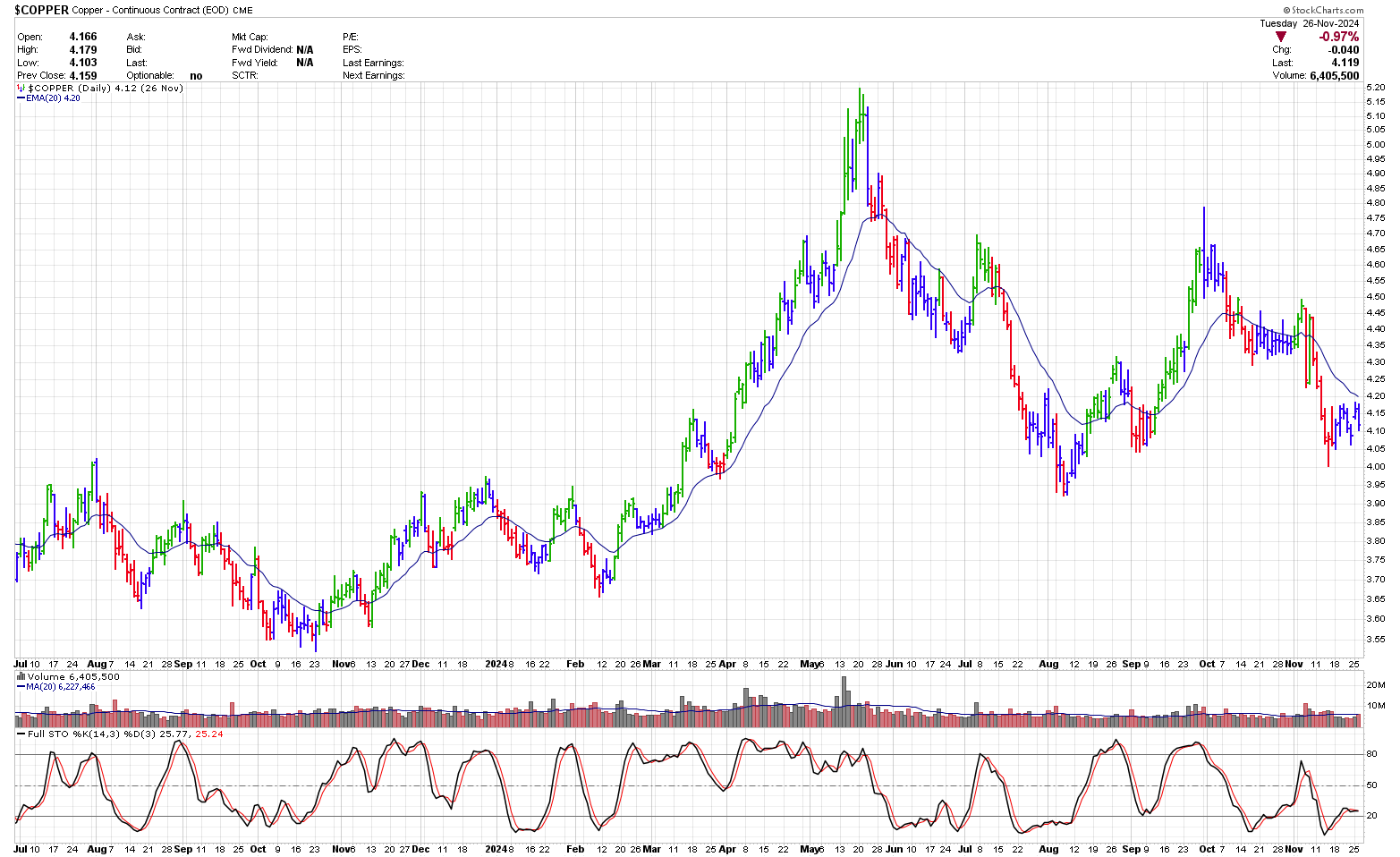Click the Prev Close value 4.159
1400x857 pixels.
point(83,76)
